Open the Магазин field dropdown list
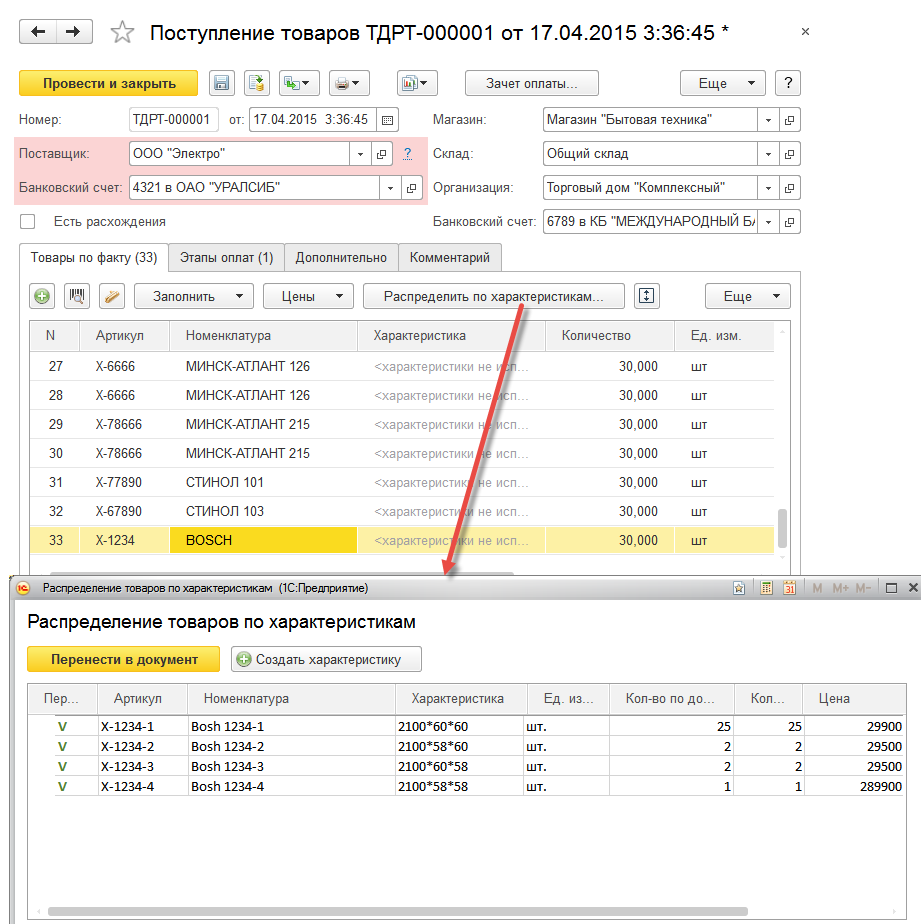The image size is (921, 924). point(768,120)
